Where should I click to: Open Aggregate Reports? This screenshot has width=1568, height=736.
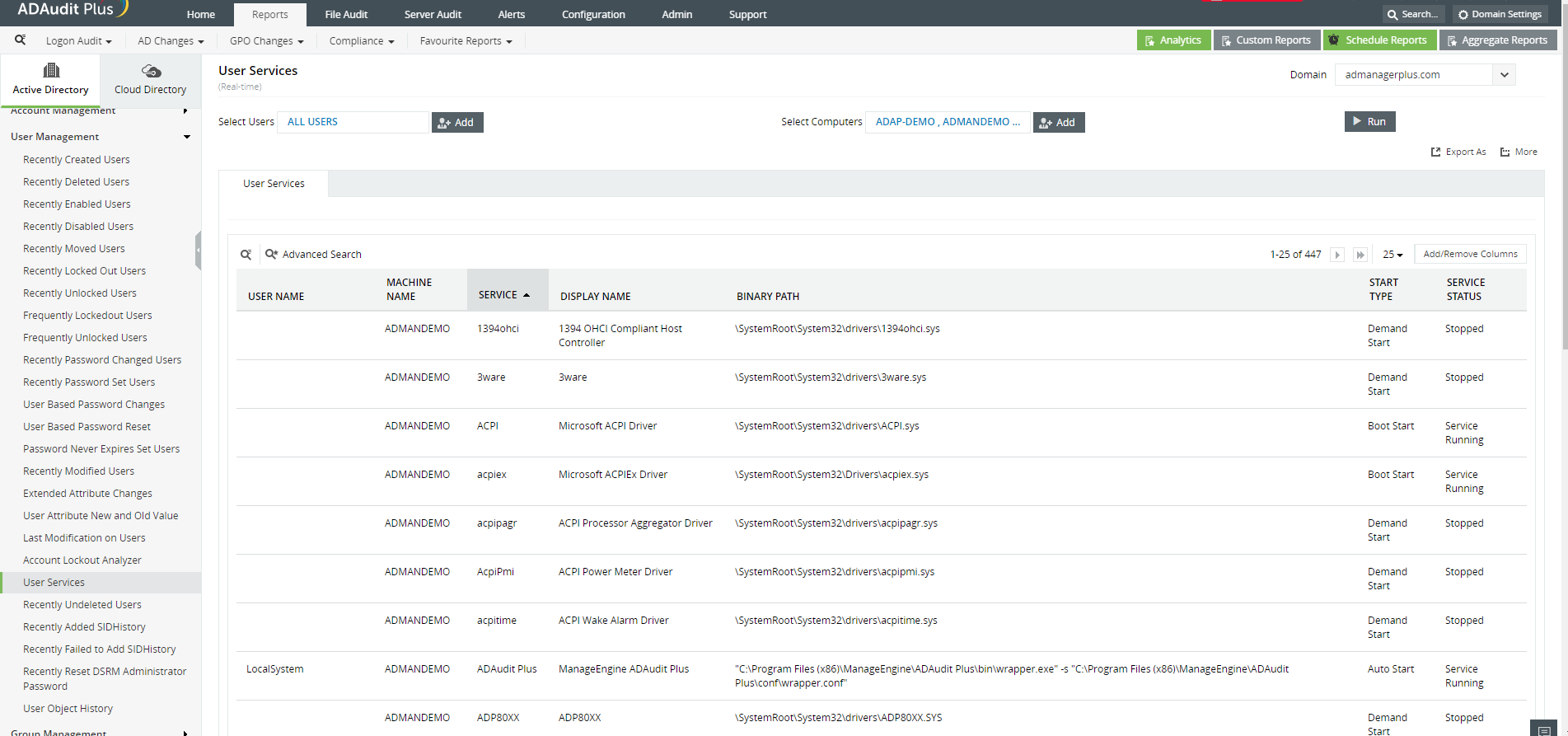point(1498,40)
